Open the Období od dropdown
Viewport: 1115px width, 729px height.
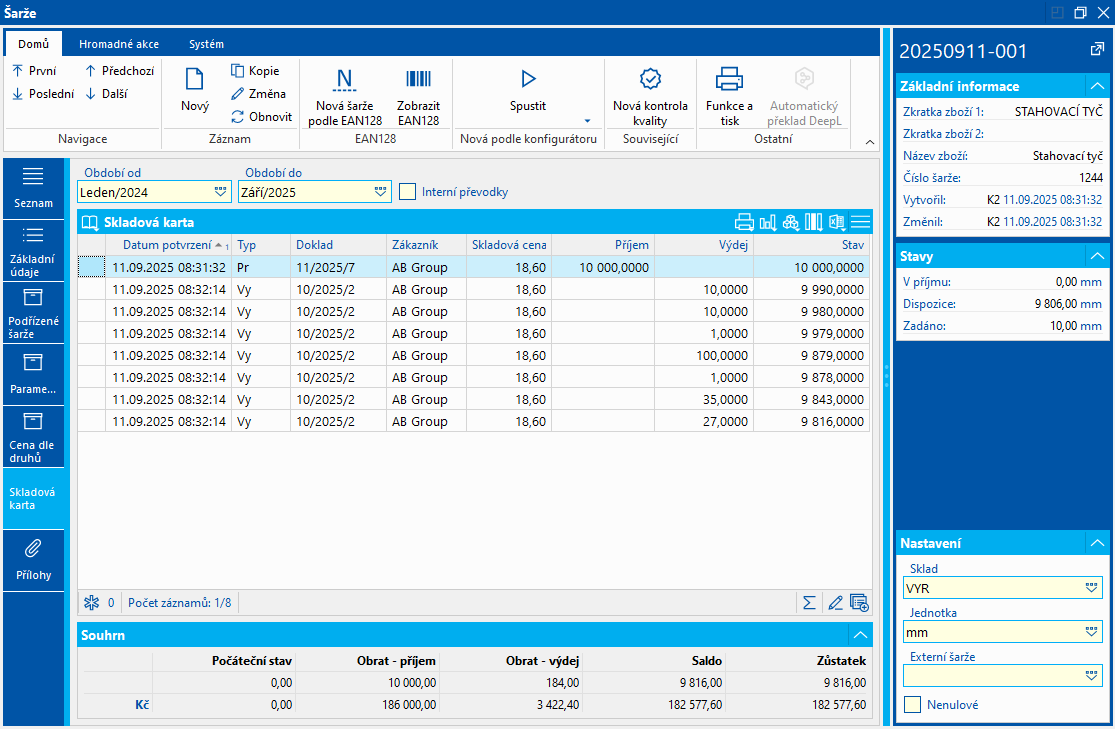pos(220,191)
